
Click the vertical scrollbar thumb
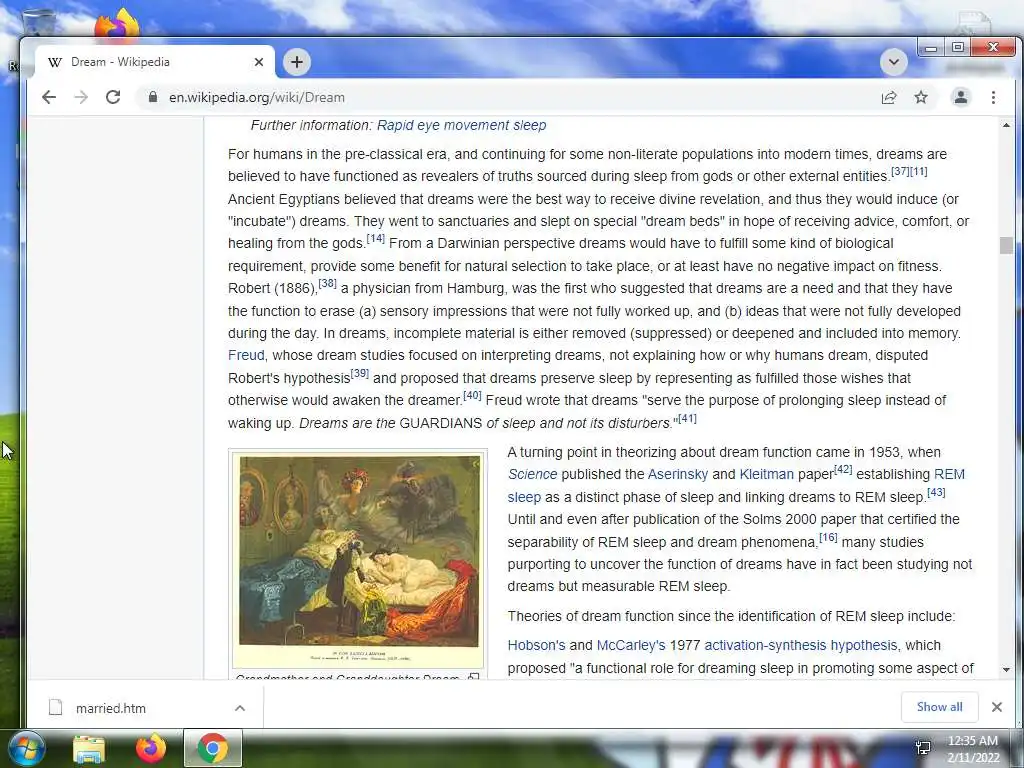1006,245
